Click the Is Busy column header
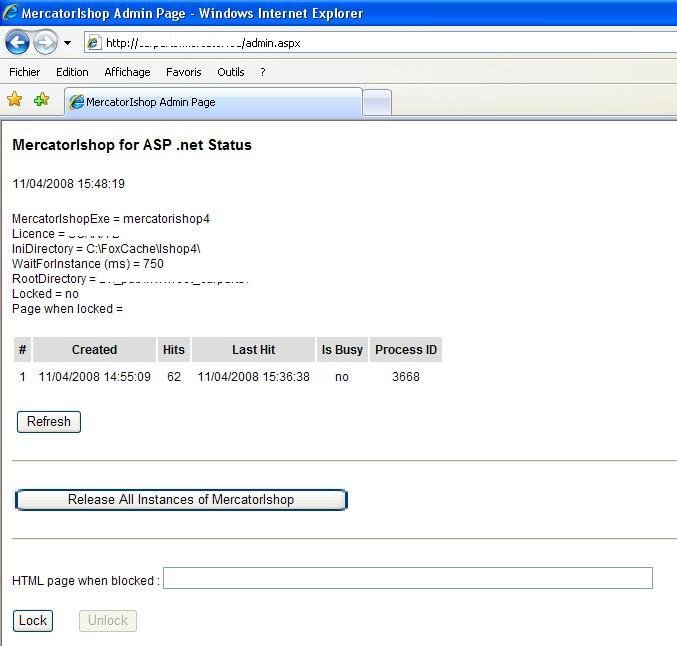 (342, 349)
